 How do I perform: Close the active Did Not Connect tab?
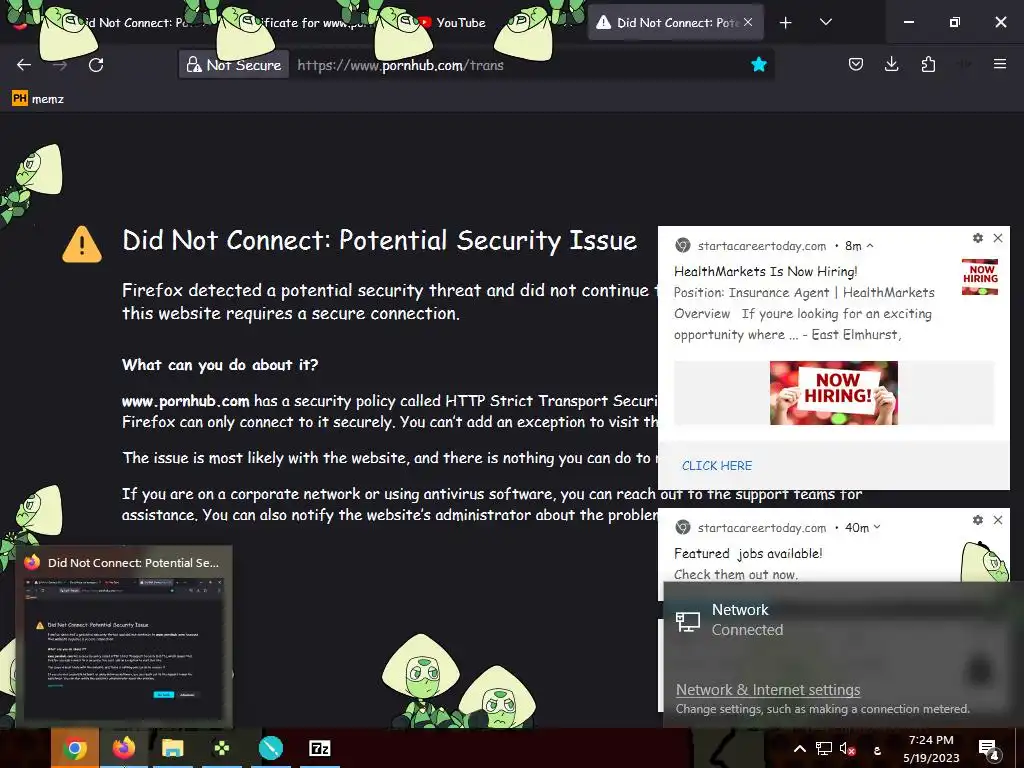(748, 22)
